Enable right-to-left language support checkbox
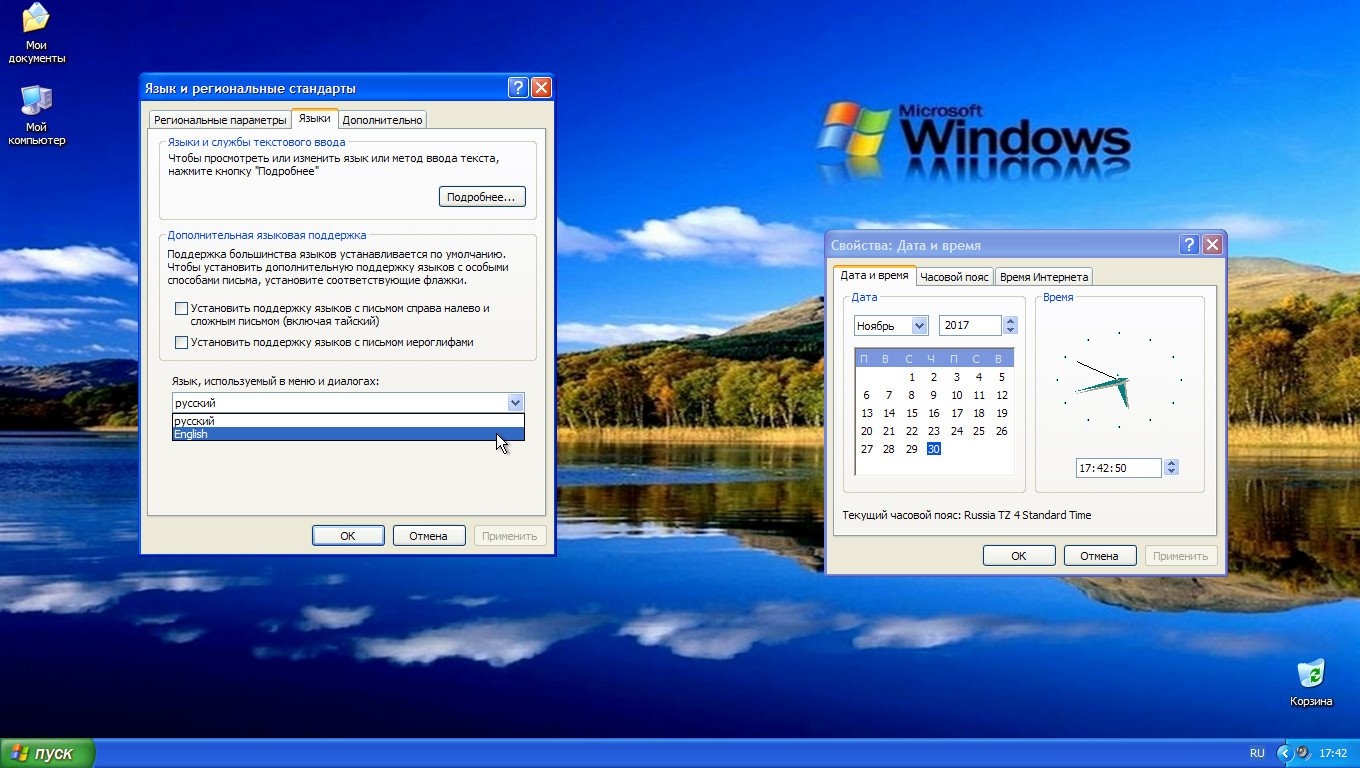The image size is (1360, 768). pos(181,309)
